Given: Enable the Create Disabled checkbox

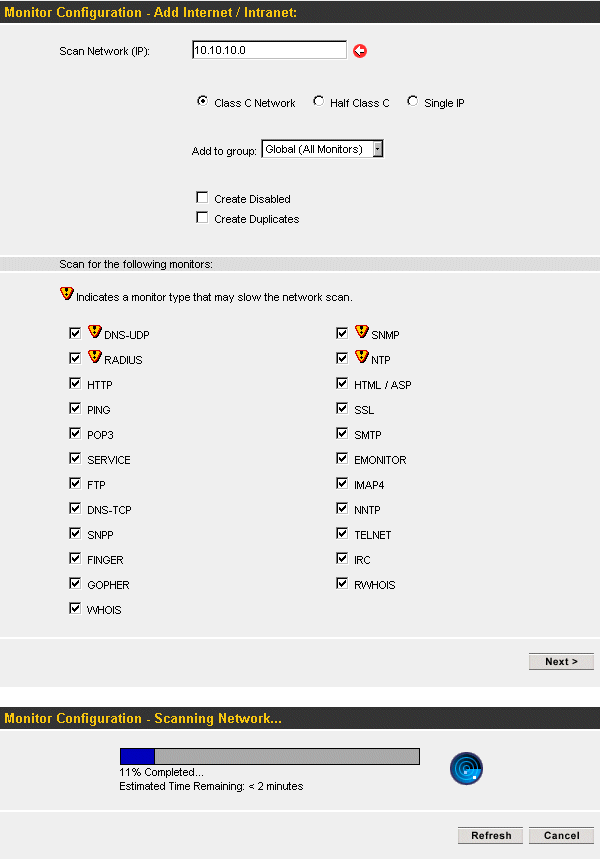Looking at the screenshot, I should [202, 197].
